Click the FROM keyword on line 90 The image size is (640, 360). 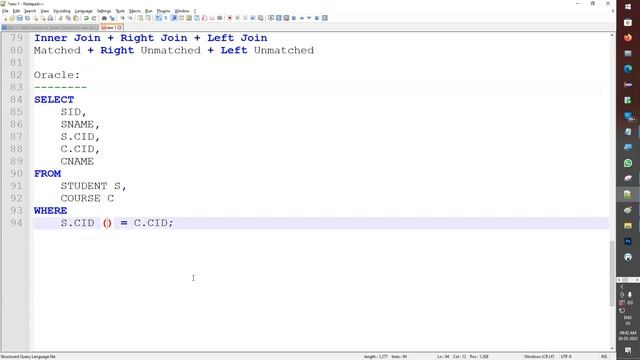(47, 173)
